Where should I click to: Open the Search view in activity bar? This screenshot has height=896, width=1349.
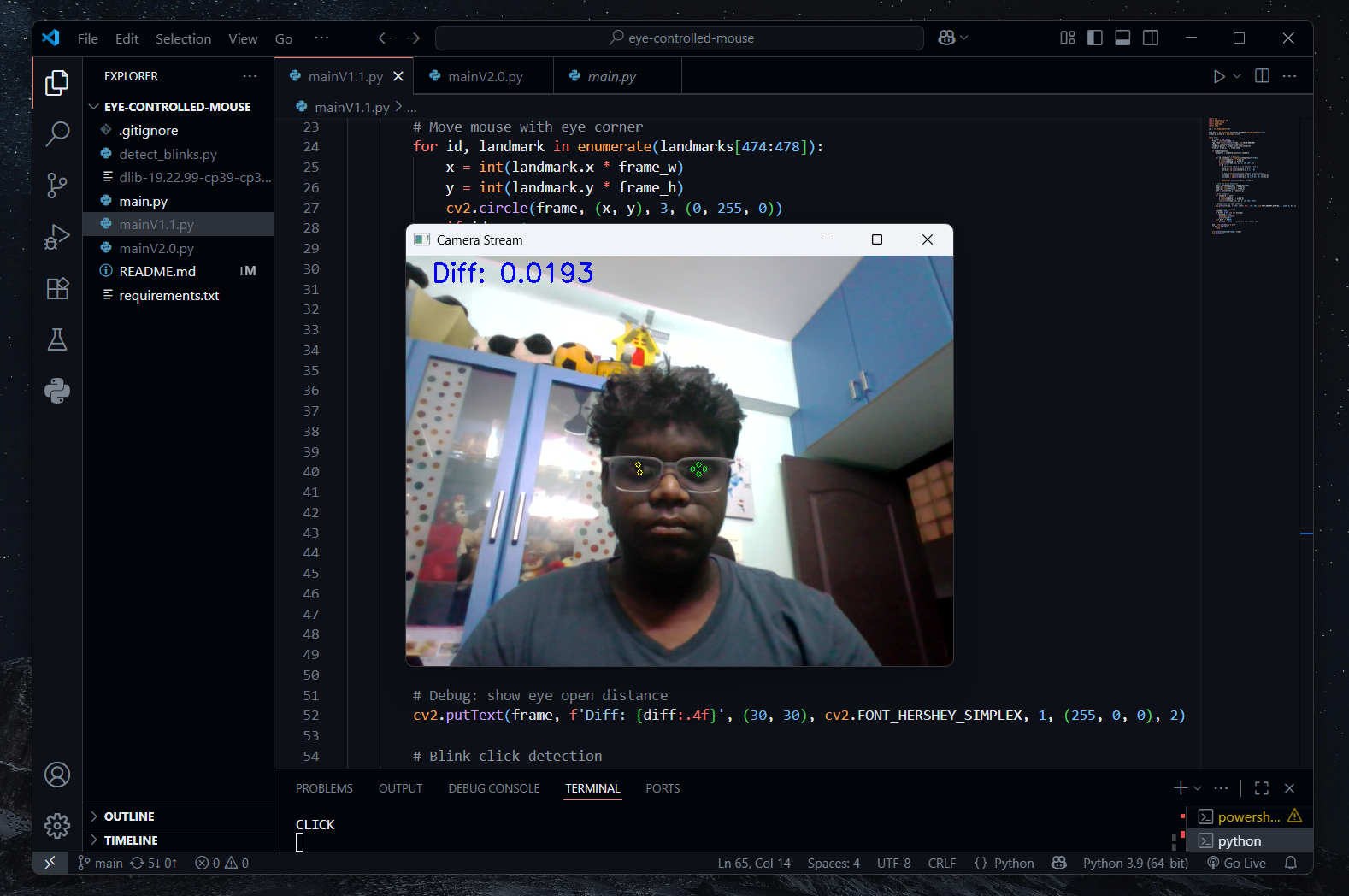(x=57, y=133)
